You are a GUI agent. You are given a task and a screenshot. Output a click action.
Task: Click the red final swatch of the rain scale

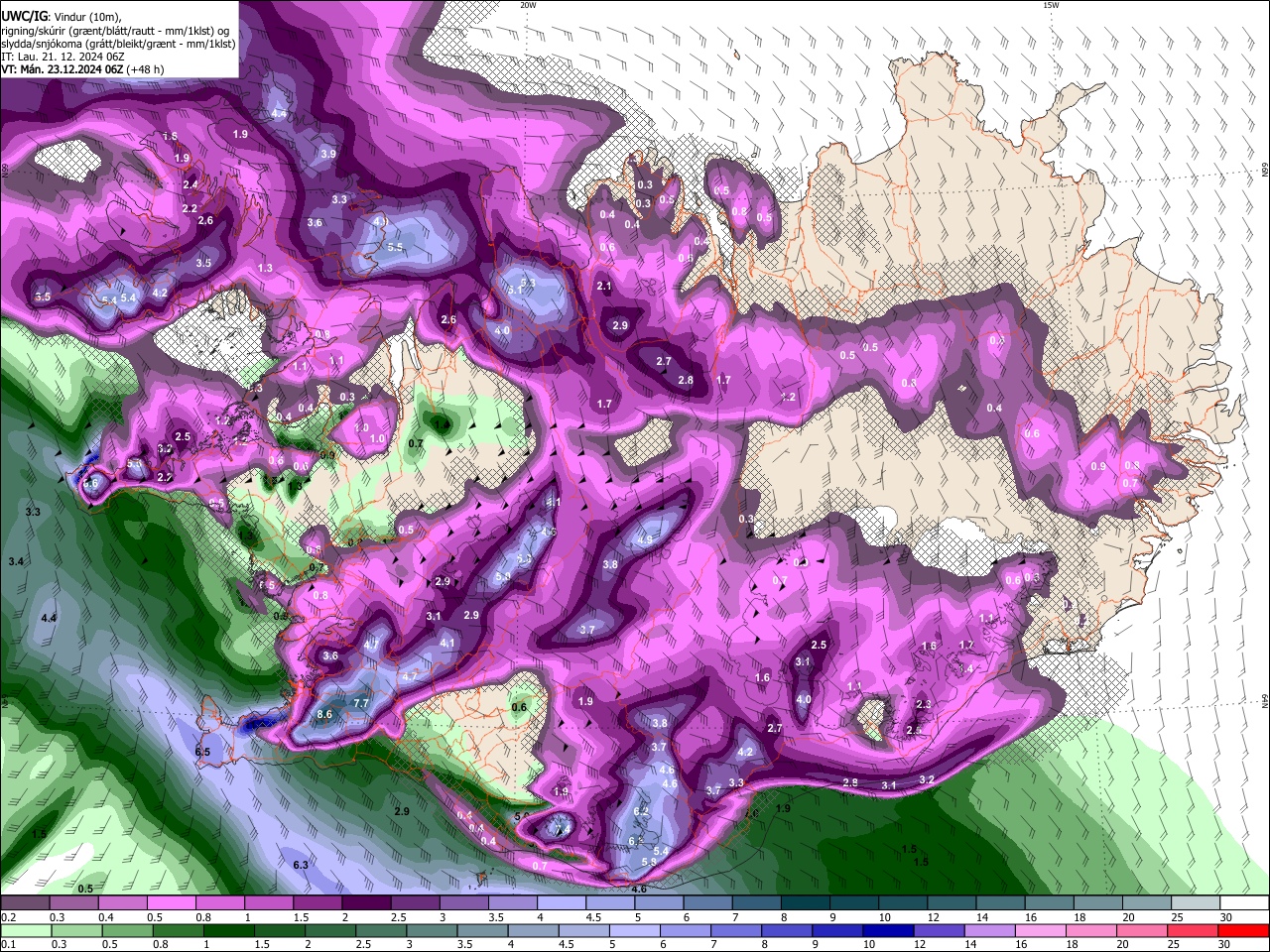coord(1244,930)
